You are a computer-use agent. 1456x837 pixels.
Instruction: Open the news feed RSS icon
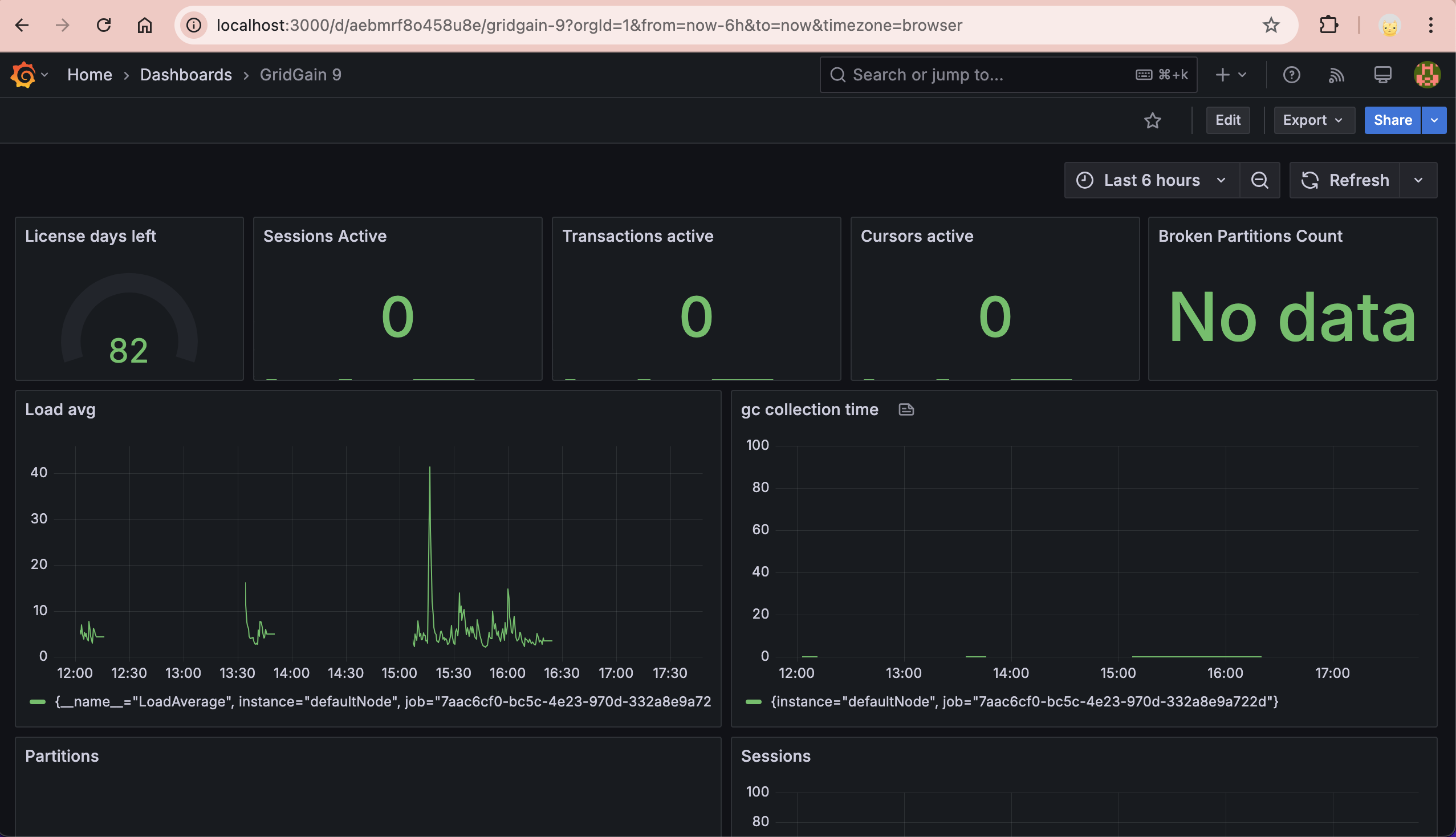pos(1336,75)
